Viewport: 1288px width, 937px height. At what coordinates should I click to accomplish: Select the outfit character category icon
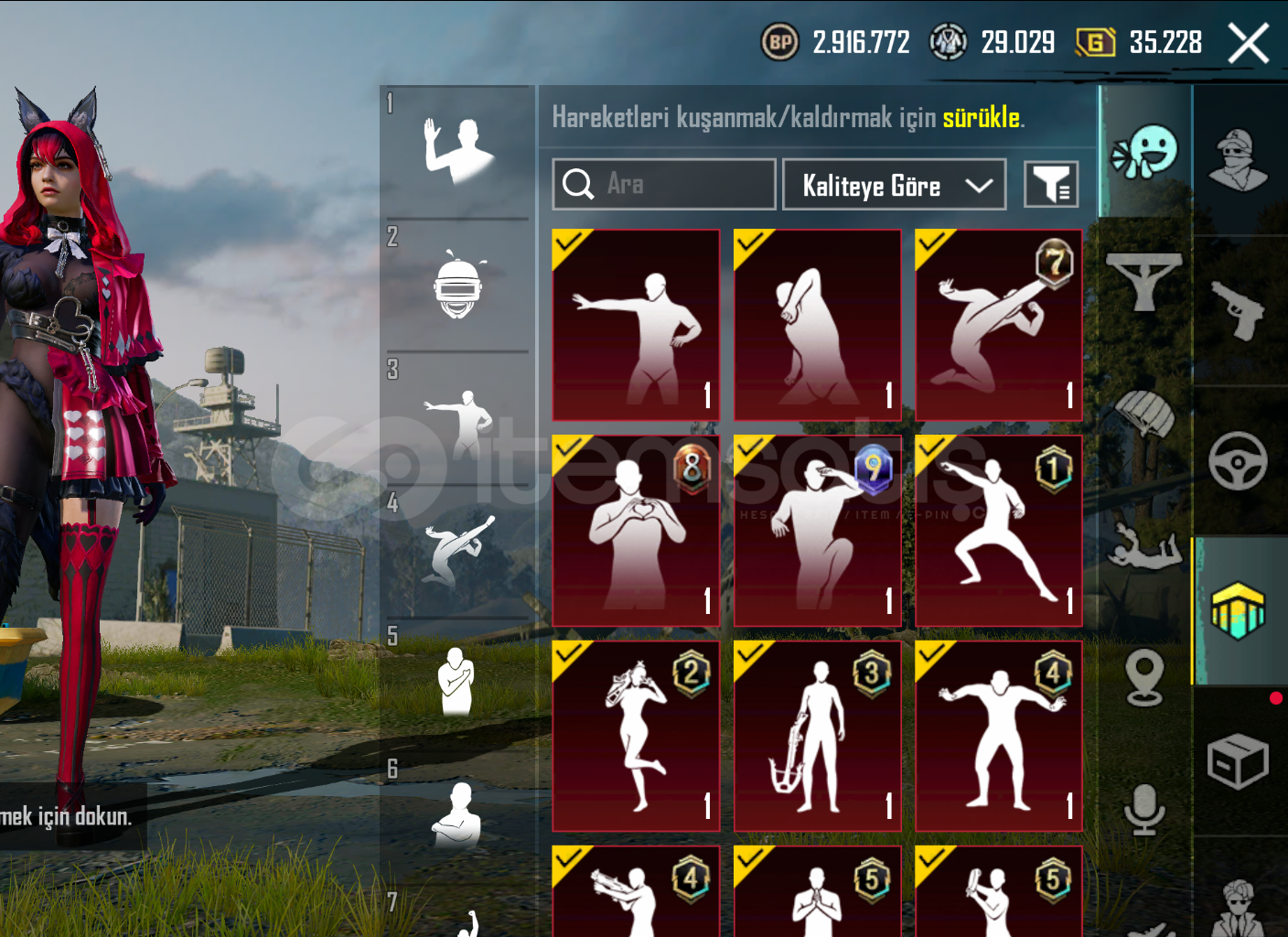click(1238, 159)
